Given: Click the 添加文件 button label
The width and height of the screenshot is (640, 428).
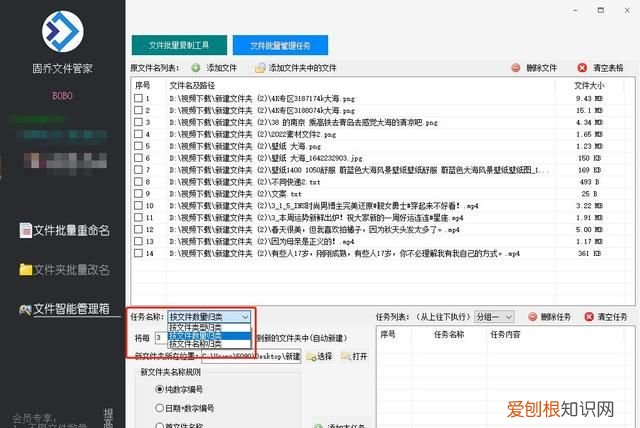Looking at the screenshot, I should 222,68.
